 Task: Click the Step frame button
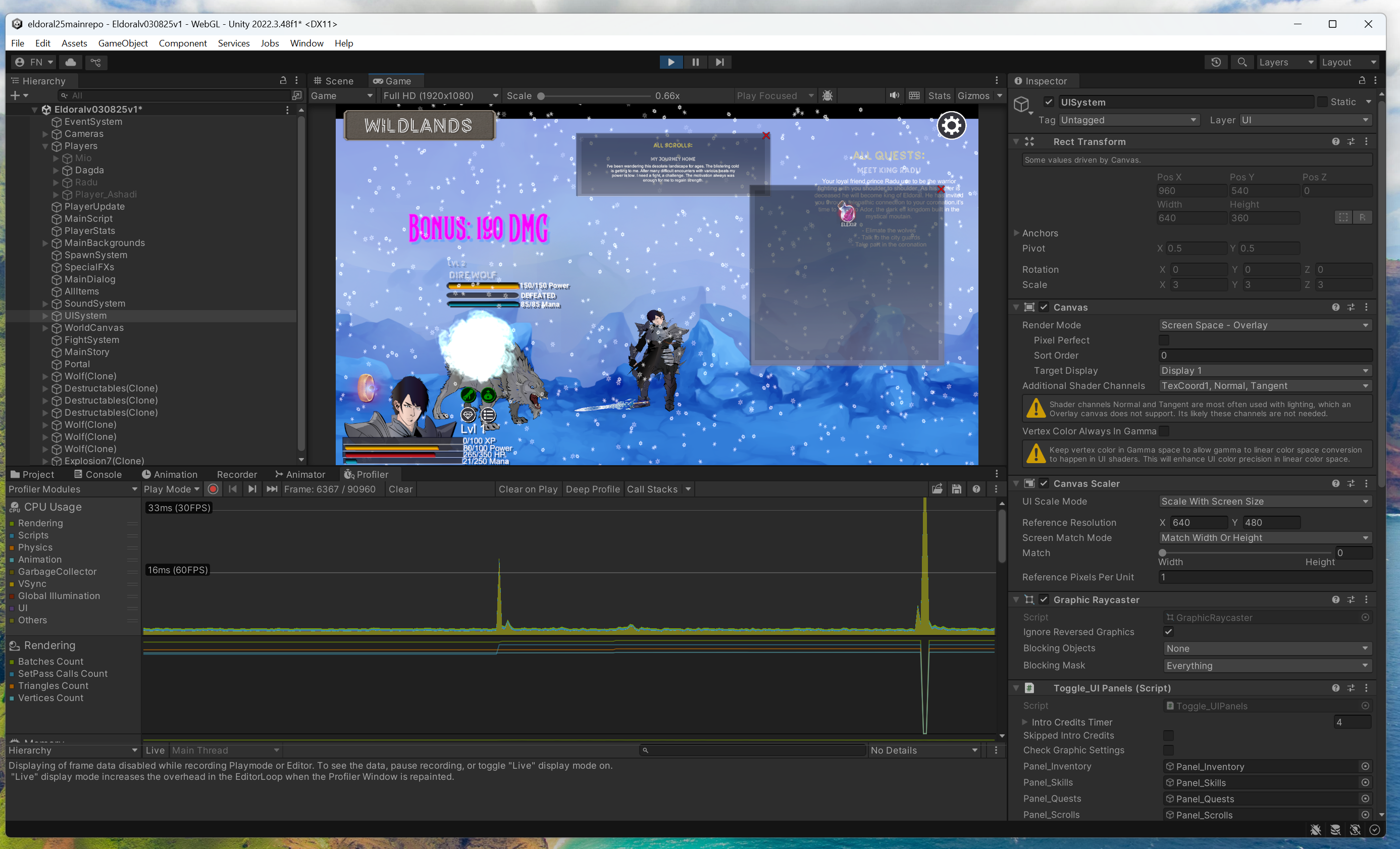point(719,62)
